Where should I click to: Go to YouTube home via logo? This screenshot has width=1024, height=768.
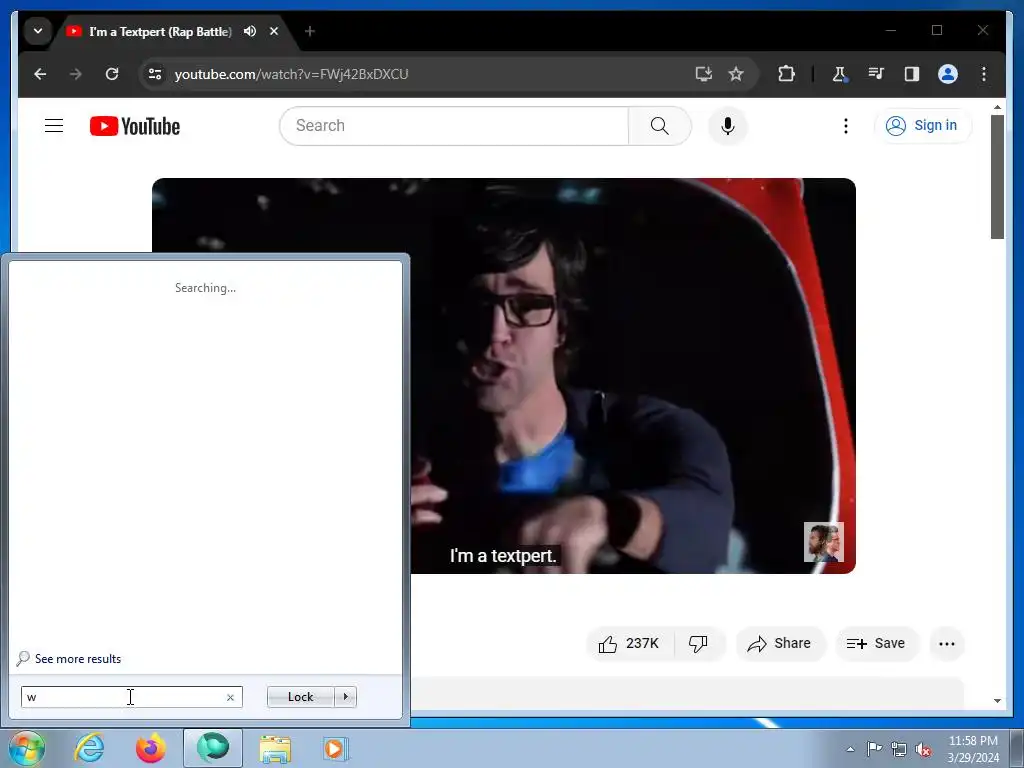[x=135, y=126]
